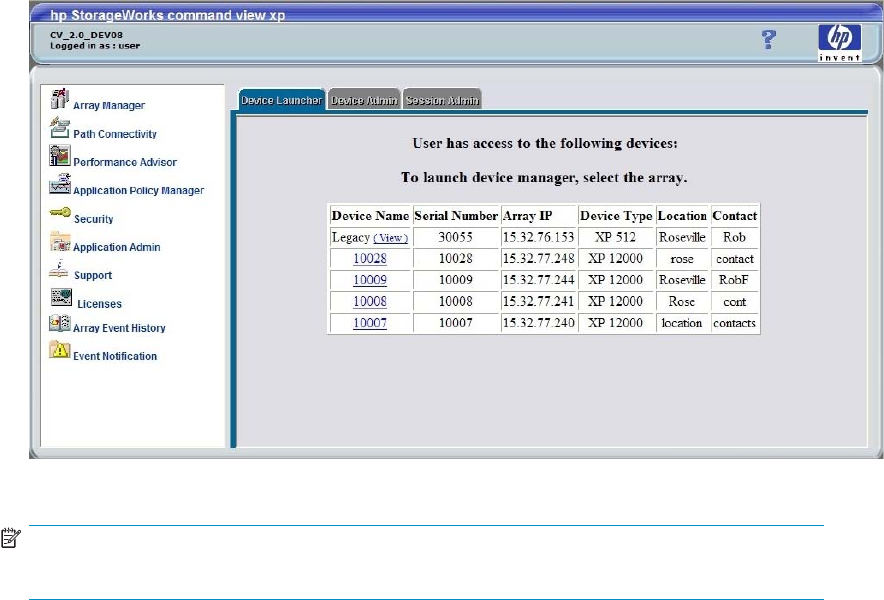
Task: Switch to the Session Admin tab
Action: pyautogui.click(x=442, y=100)
